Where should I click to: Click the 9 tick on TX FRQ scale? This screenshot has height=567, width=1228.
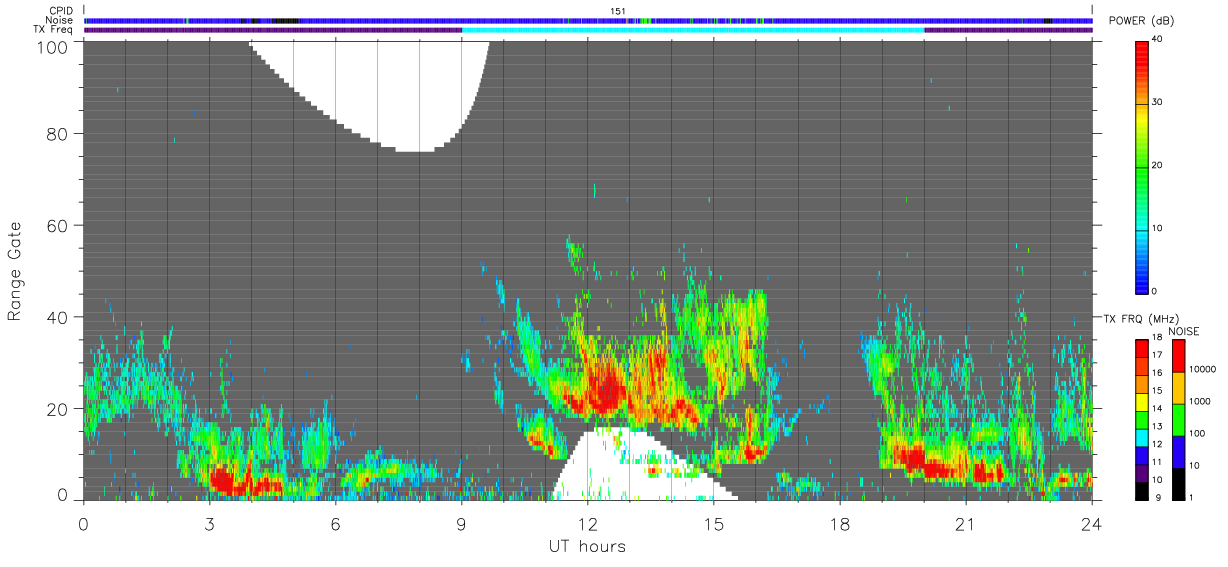click(1156, 497)
